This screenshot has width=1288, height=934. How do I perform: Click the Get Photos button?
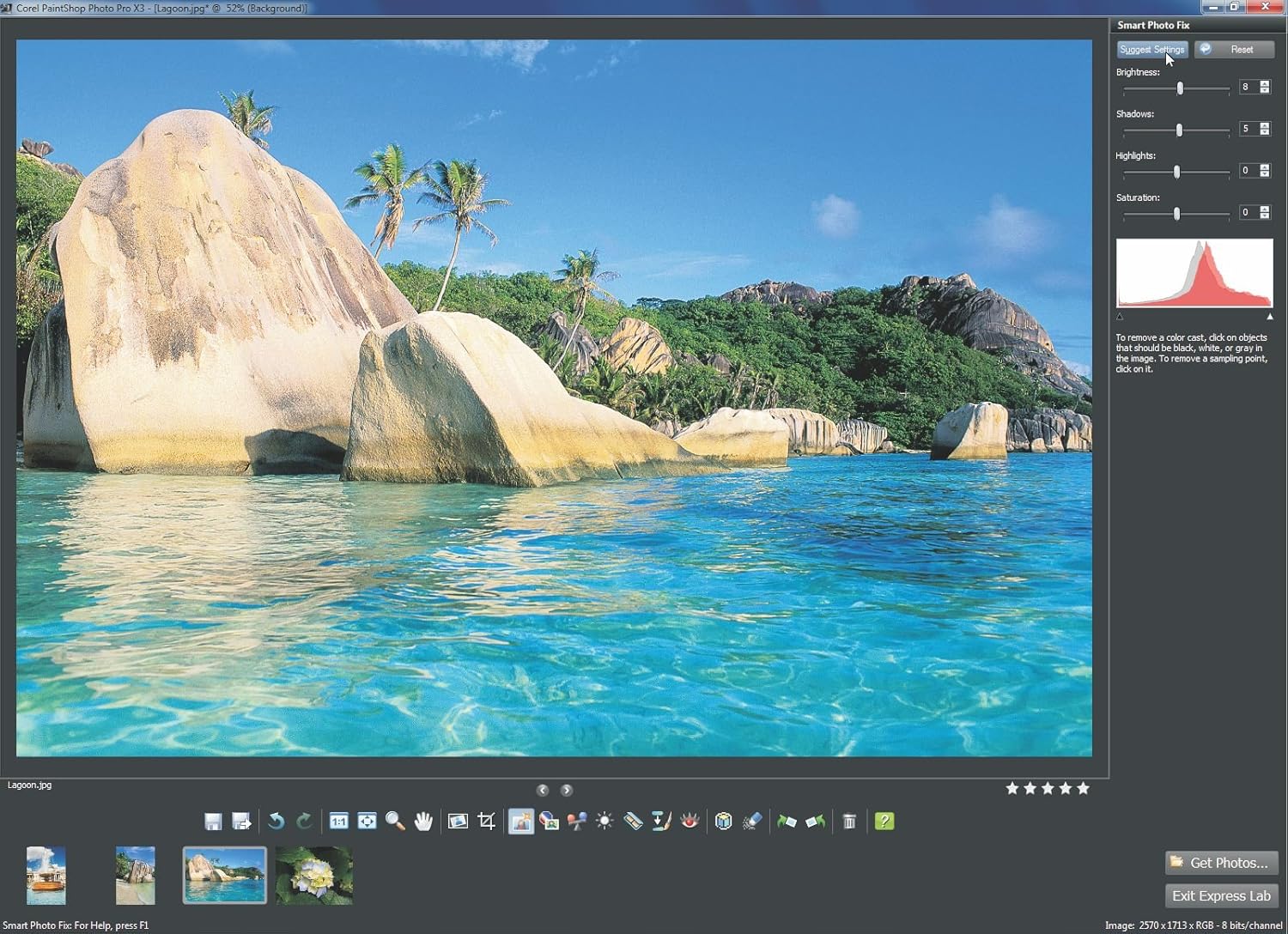[x=1221, y=863]
